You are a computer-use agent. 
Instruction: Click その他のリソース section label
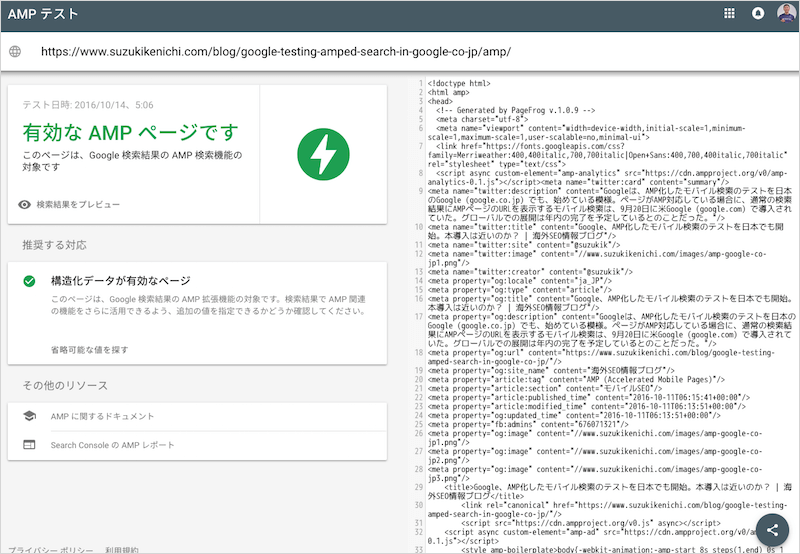(x=65, y=386)
